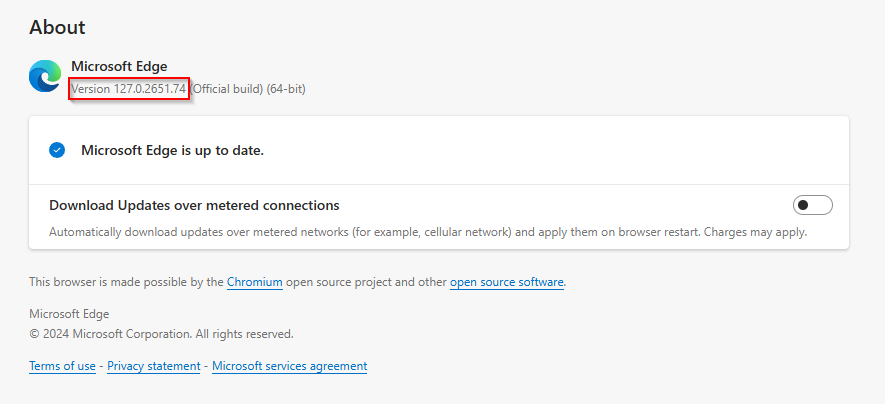The height and width of the screenshot is (404, 885).
Task: Click the 'Download Updates over metered connections' label
Action: 194,205
